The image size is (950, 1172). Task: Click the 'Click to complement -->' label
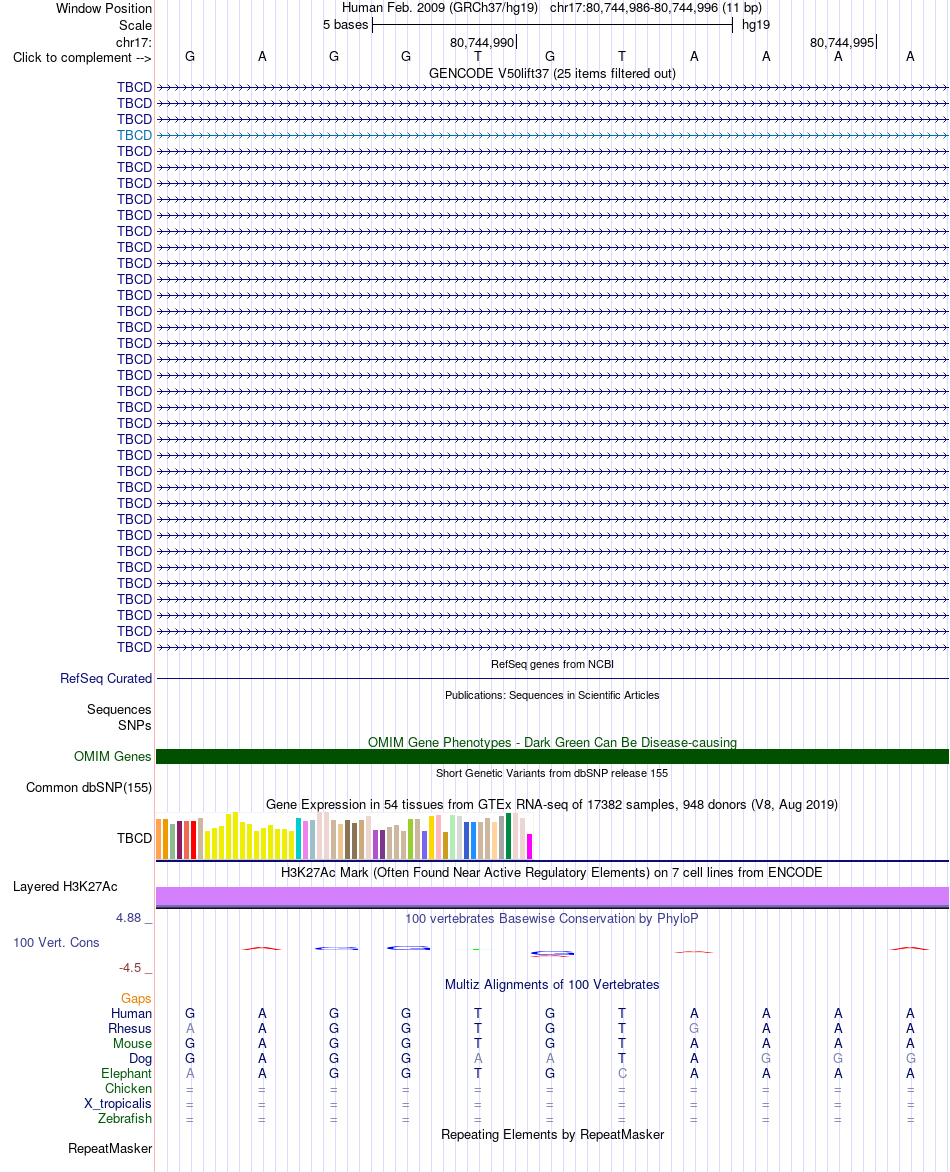pyautogui.click(x=82, y=58)
